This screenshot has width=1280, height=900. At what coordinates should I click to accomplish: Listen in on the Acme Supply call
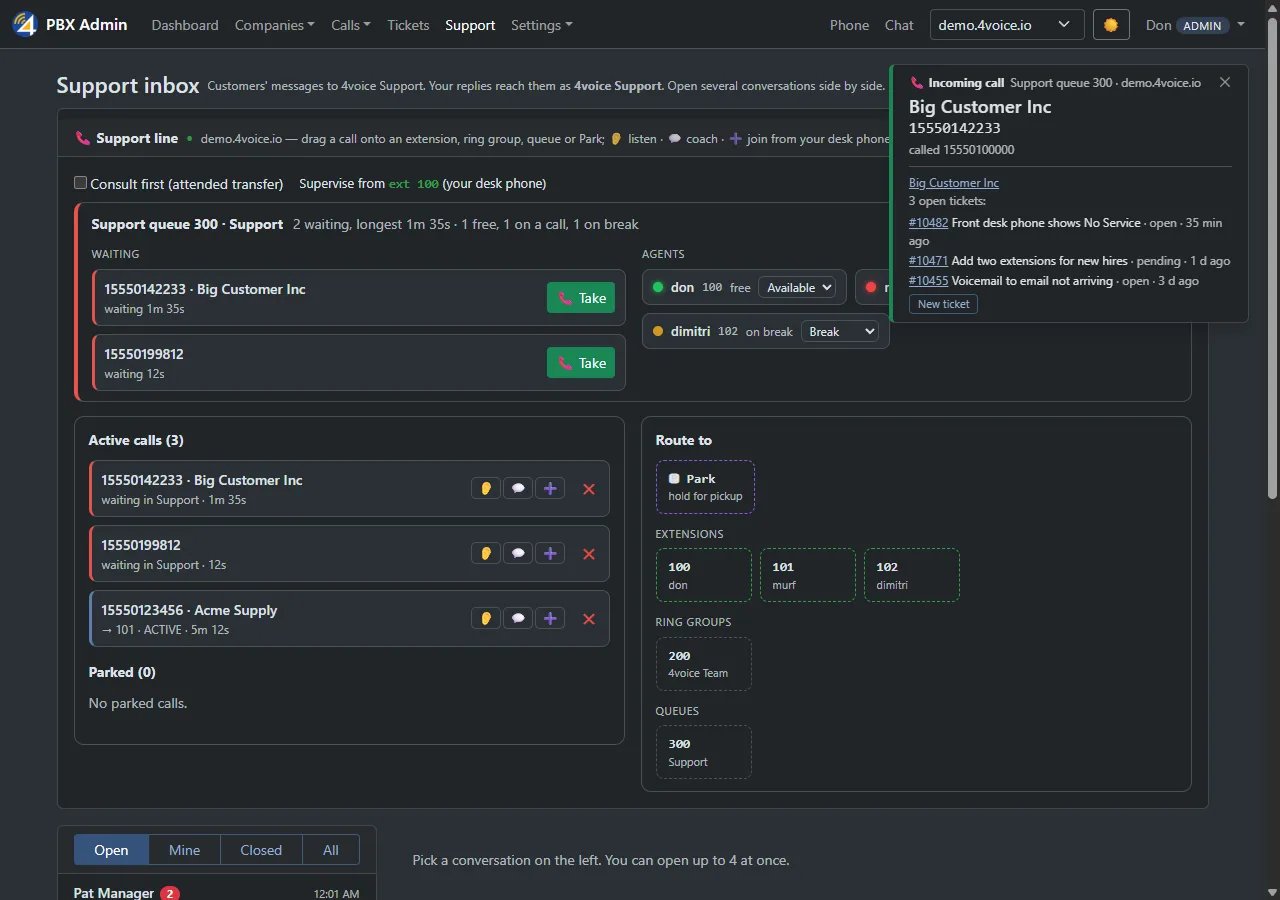[x=486, y=619]
